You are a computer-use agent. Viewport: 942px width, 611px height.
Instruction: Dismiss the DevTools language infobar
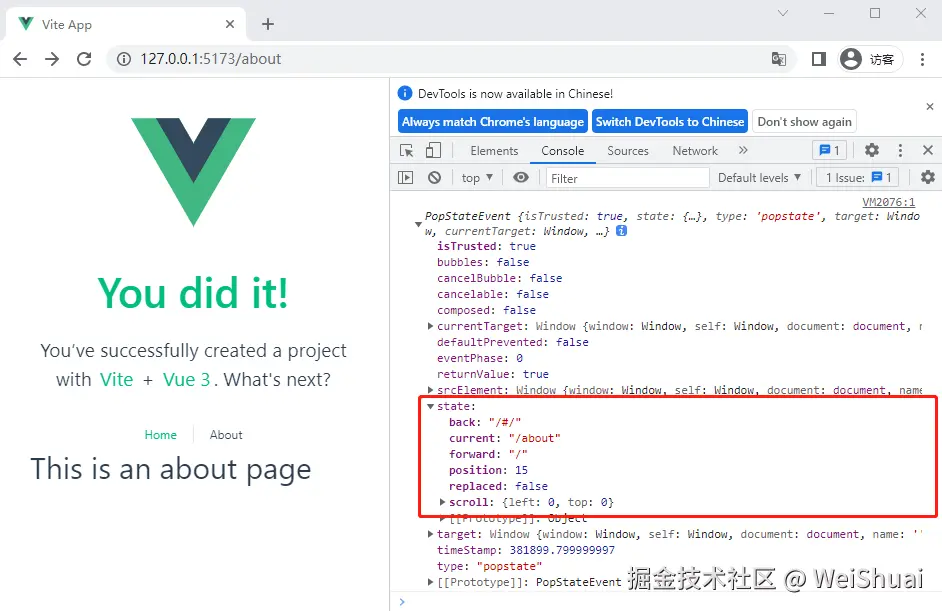click(929, 106)
